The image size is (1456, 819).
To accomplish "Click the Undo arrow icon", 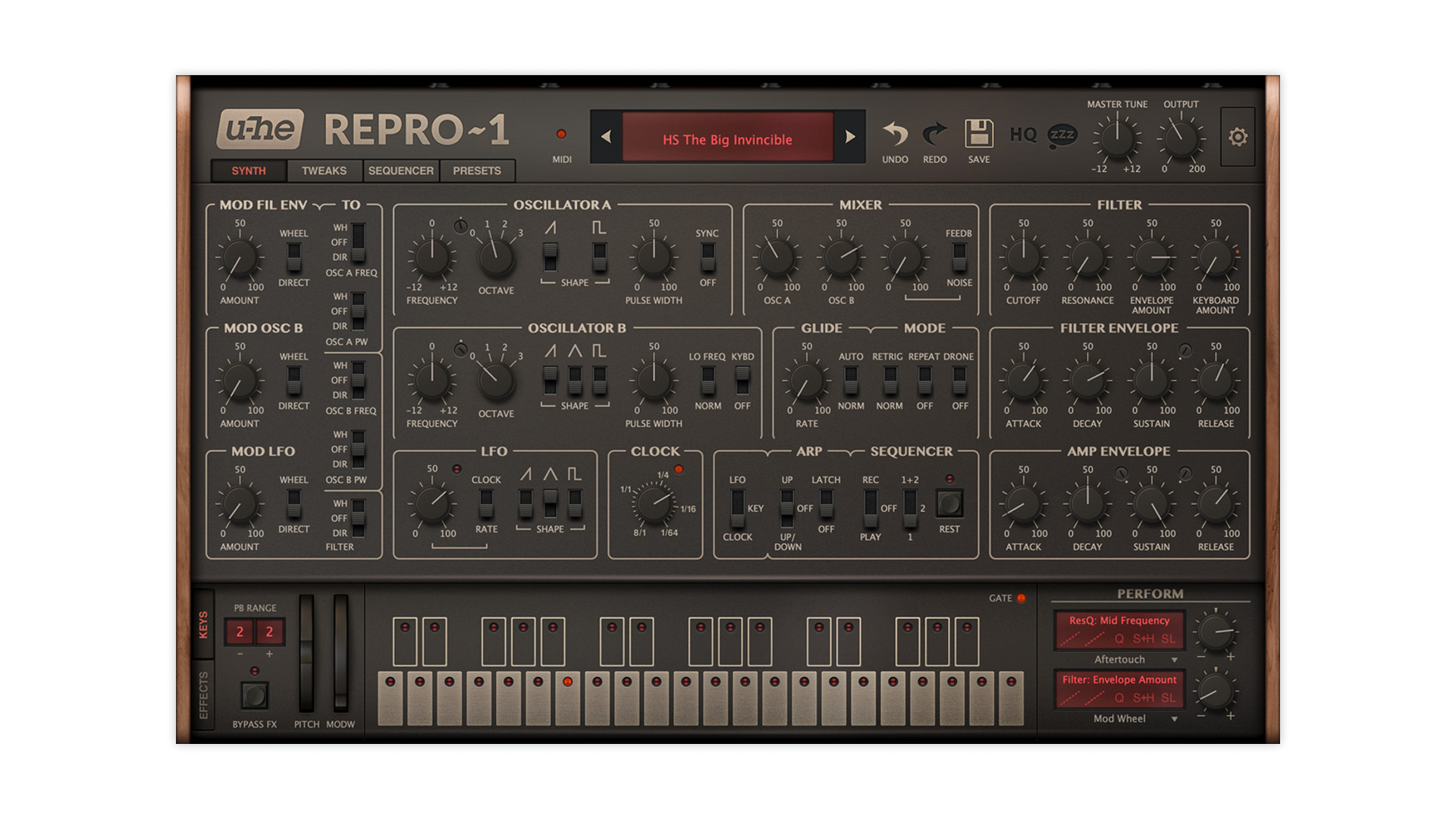I will [x=895, y=134].
